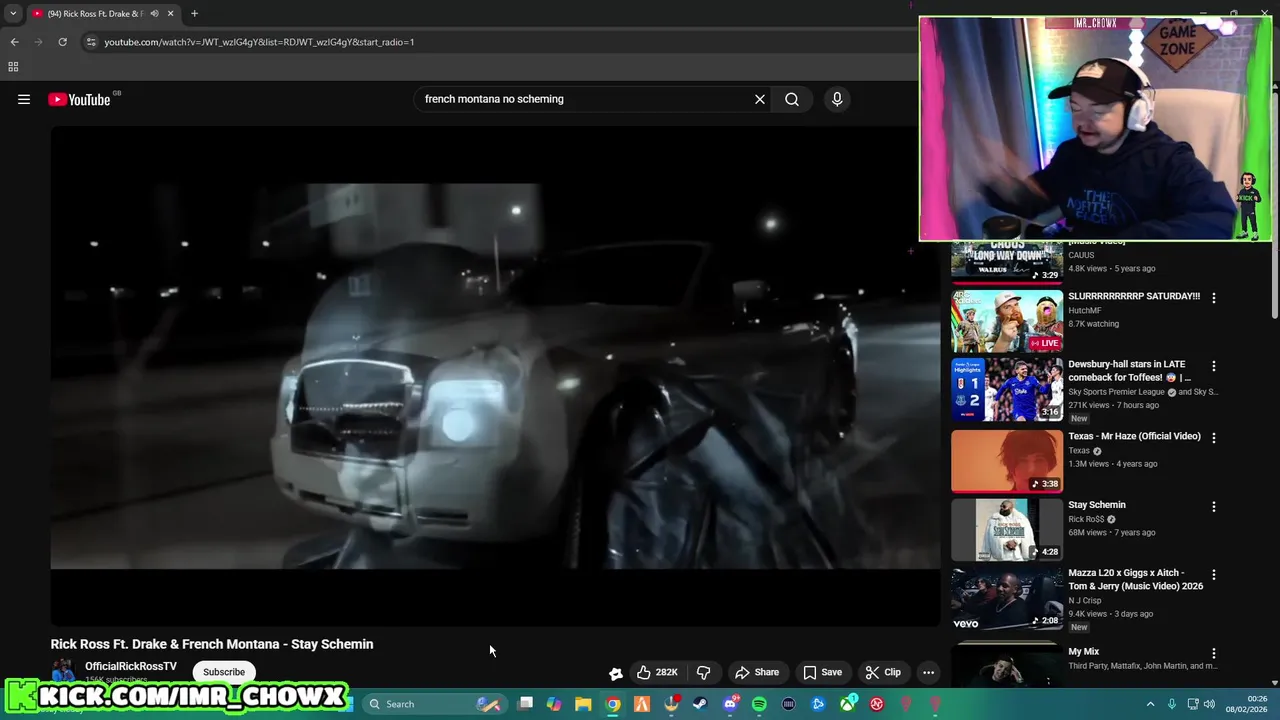Click the Windows taskbar Search box
Image resolution: width=1280 pixels, height=720 pixels.
click(x=434, y=704)
